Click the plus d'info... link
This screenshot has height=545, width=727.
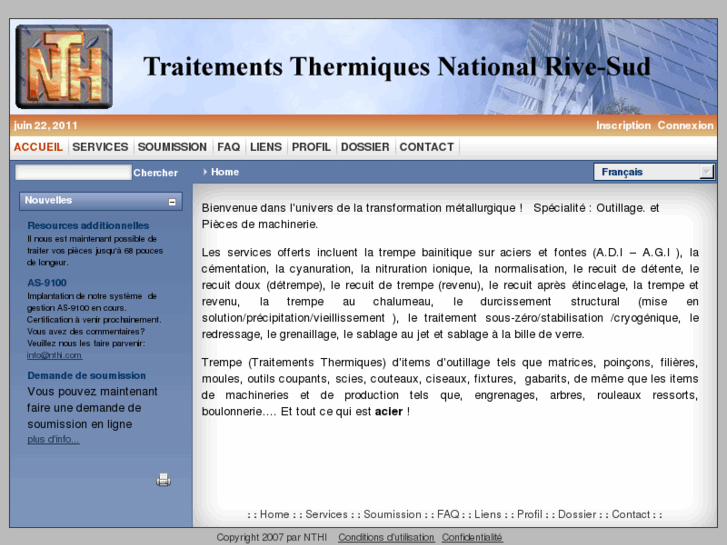click(x=53, y=439)
